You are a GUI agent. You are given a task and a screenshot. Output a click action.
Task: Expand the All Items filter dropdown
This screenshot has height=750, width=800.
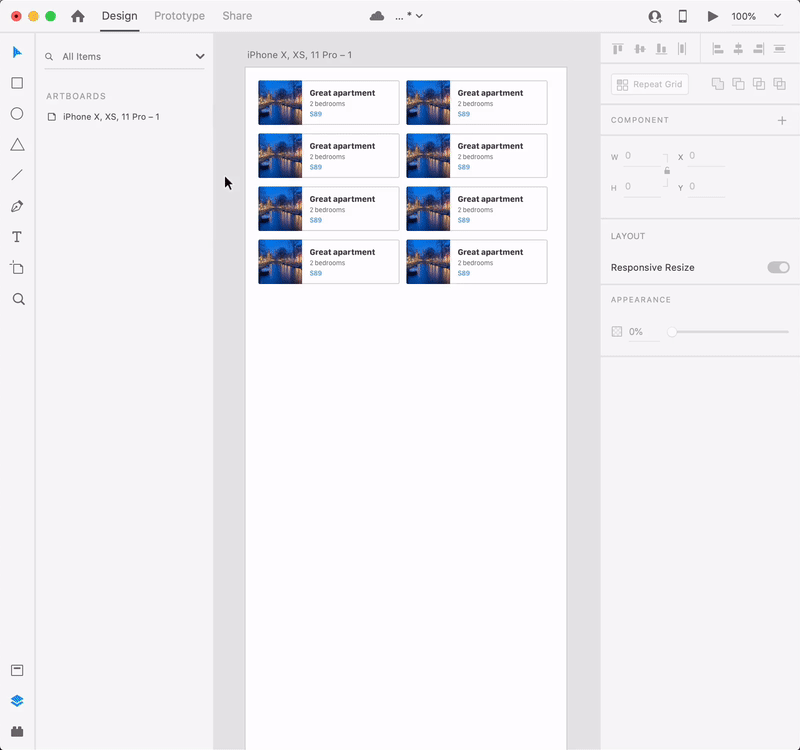(x=200, y=57)
